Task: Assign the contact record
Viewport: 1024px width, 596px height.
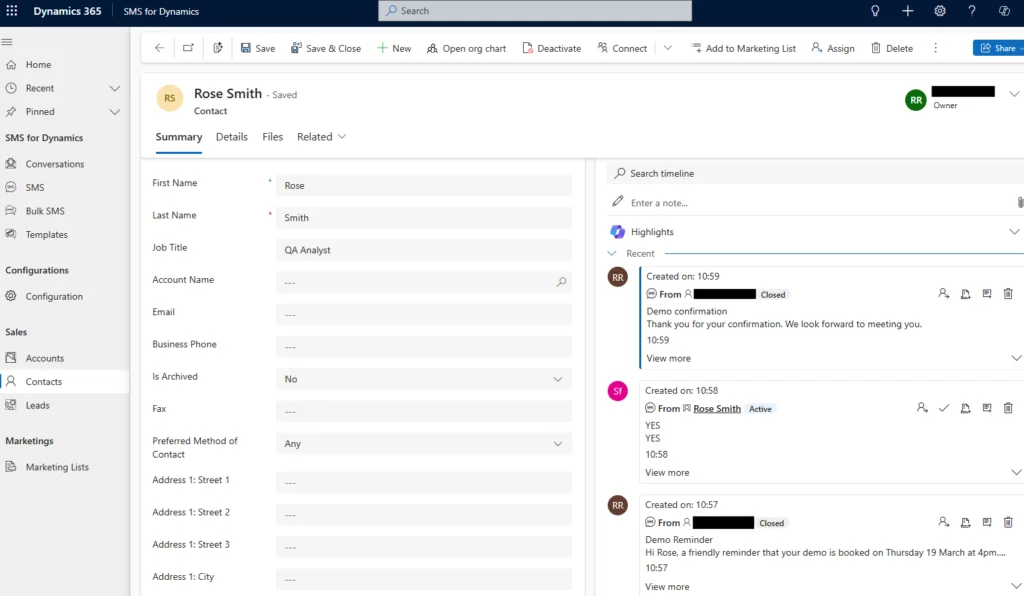Action: pos(833,48)
